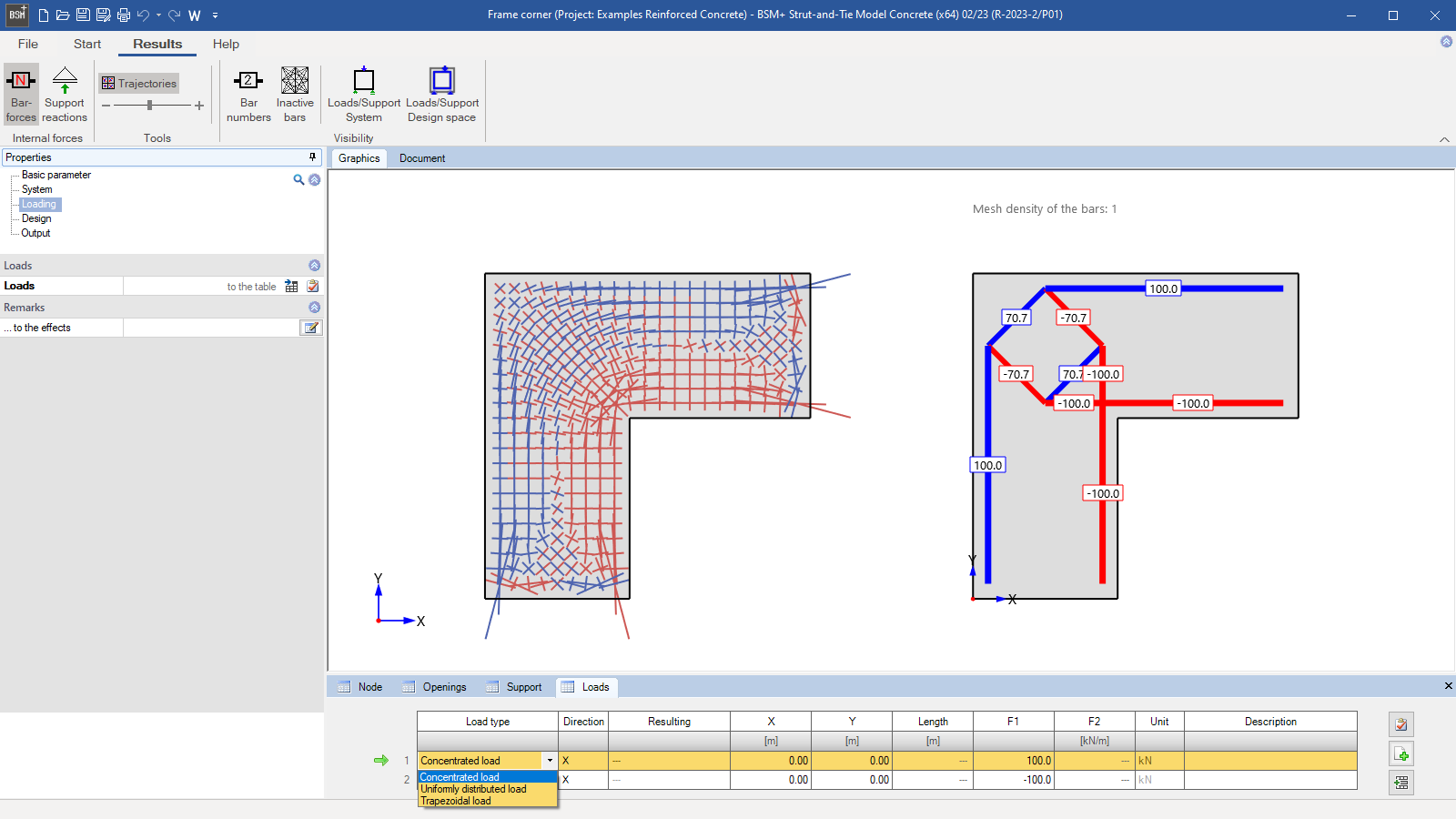Open the Openings table tab
Screen dimensions: 1456x819
coord(435,687)
